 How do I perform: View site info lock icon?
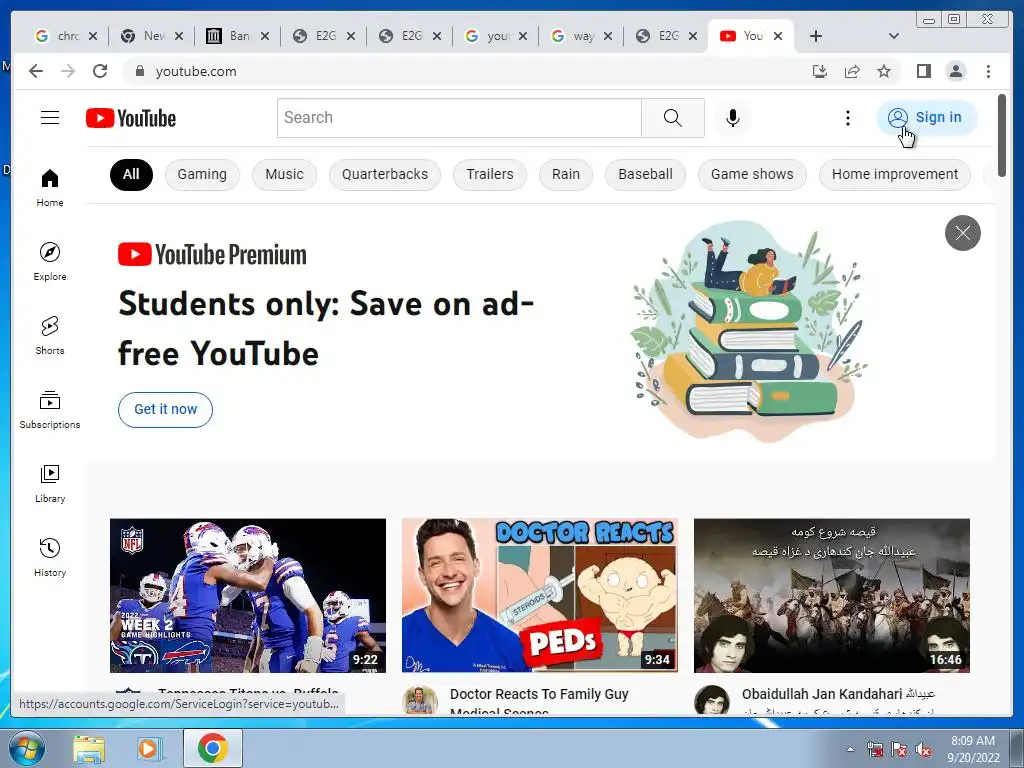coord(139,71)
